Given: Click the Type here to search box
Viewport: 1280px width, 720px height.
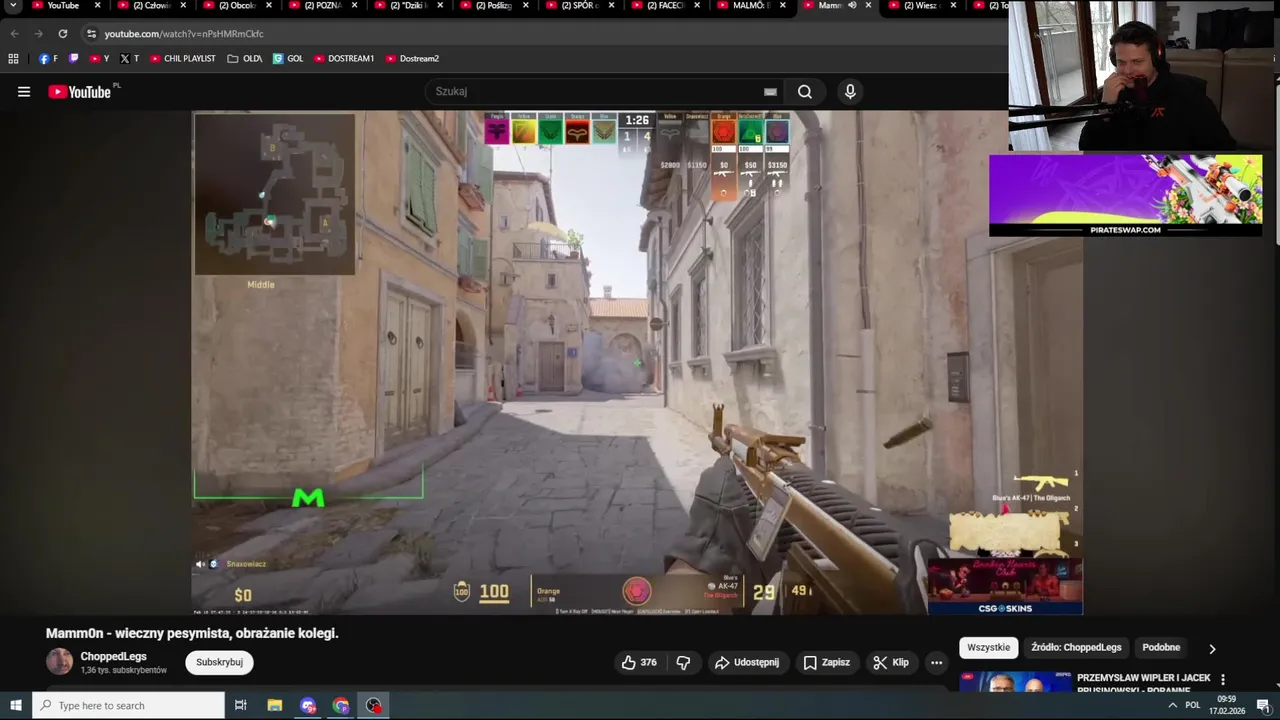Looking at the screenshot, I should pyautogui.click(x=128, y=705).
